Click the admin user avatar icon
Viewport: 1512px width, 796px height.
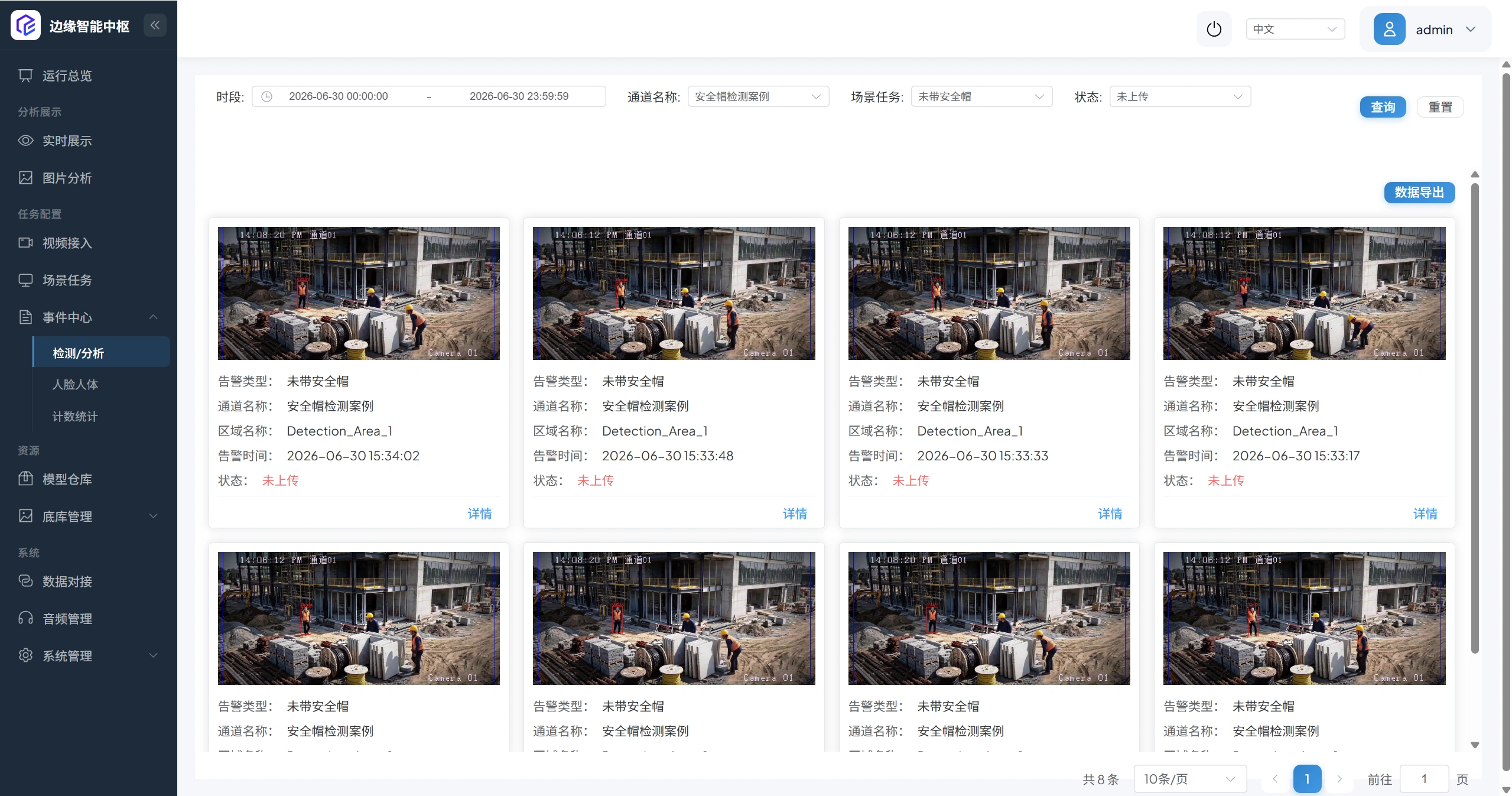click(x=1389, y=29)
